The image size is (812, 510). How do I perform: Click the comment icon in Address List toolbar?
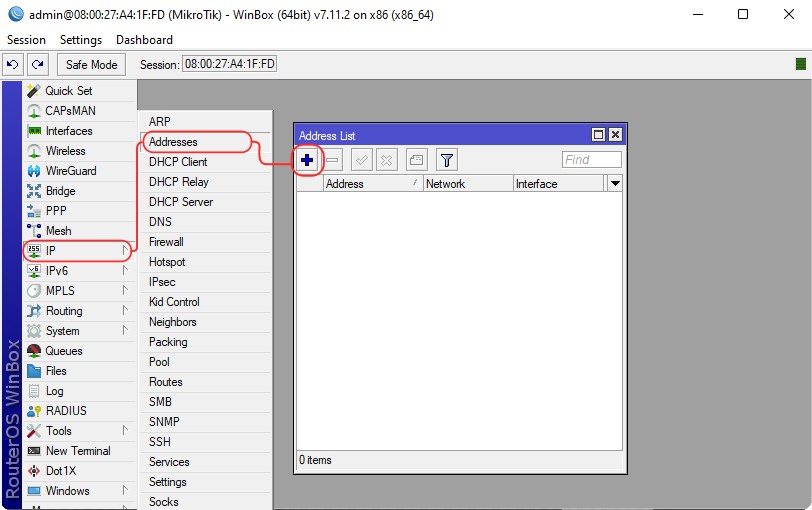click(417, 160)
